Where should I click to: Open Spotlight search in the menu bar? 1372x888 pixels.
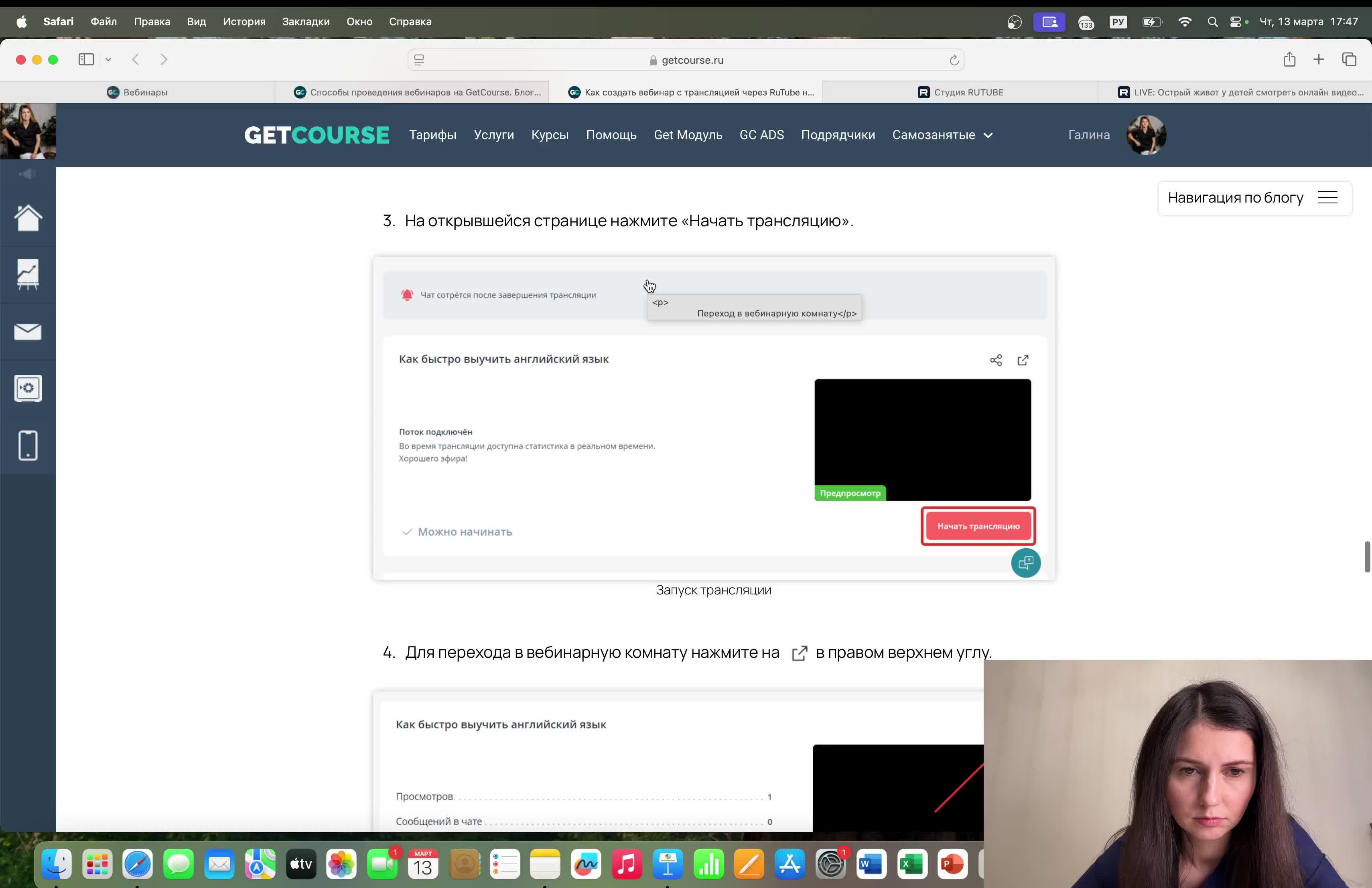tap(1212, 22)
